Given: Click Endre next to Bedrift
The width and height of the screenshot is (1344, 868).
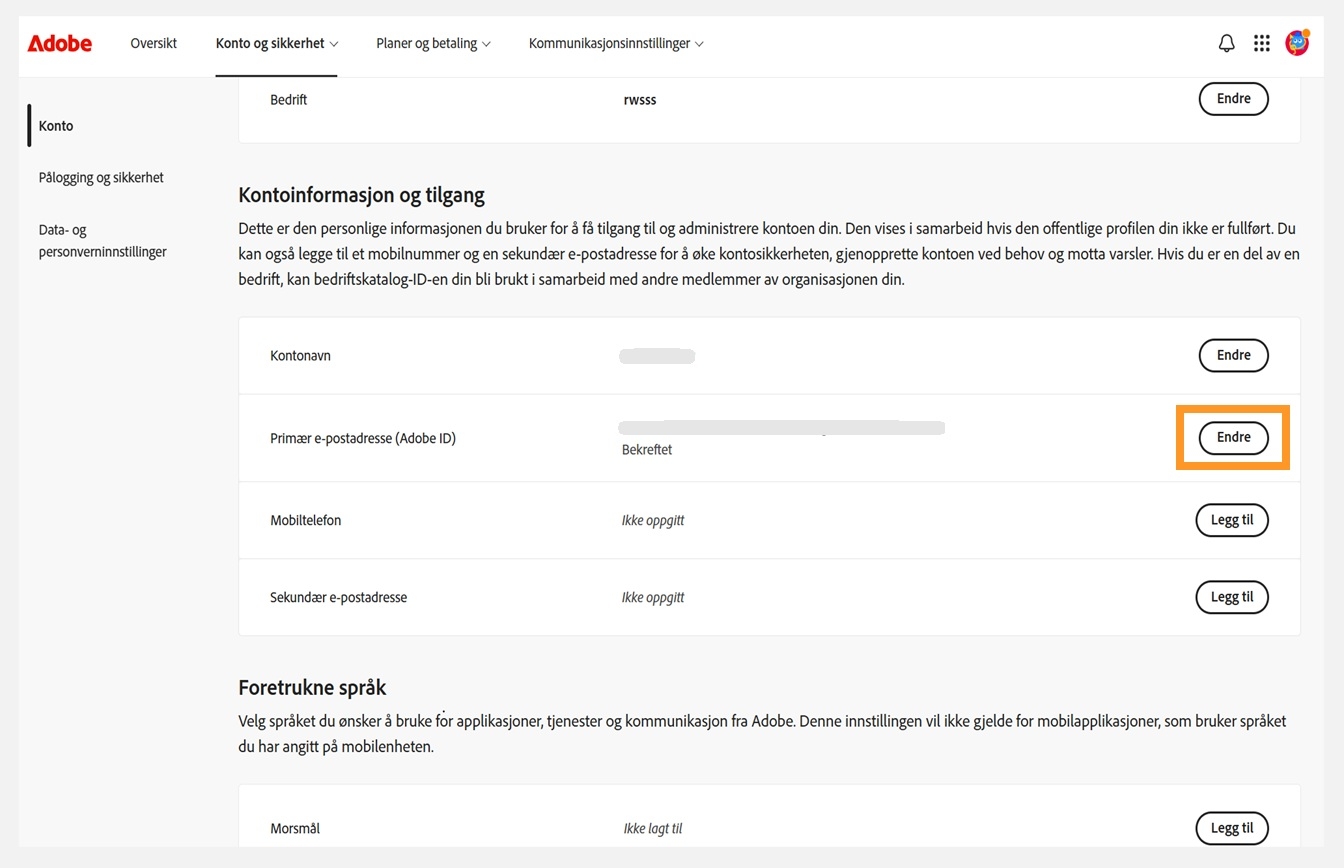Looking at the screenshot, I should point(1233,98).
